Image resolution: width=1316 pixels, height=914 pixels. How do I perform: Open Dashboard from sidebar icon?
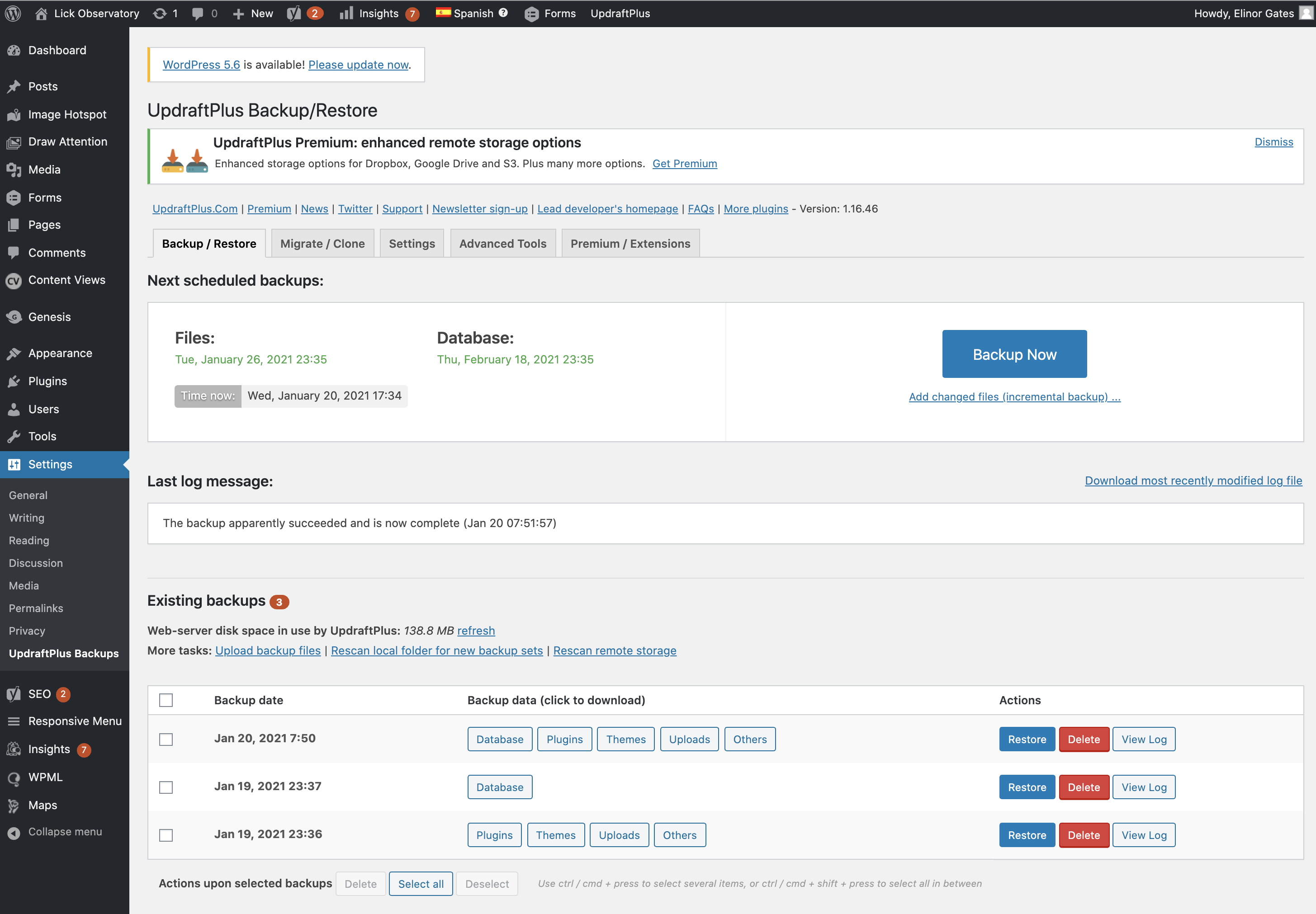point(14,50)
